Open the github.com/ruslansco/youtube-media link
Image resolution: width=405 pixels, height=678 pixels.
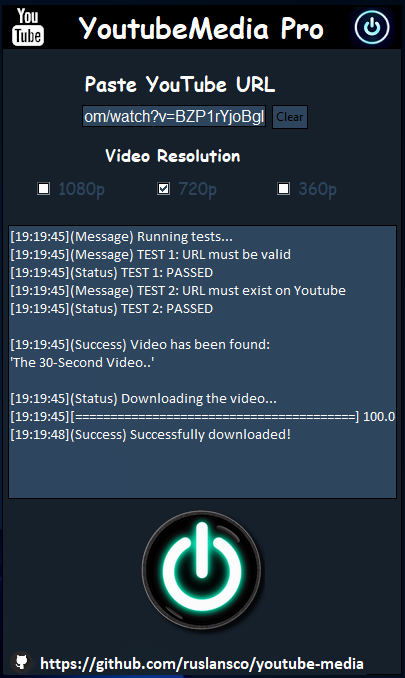pyautogui.click(x=201, y=663)
